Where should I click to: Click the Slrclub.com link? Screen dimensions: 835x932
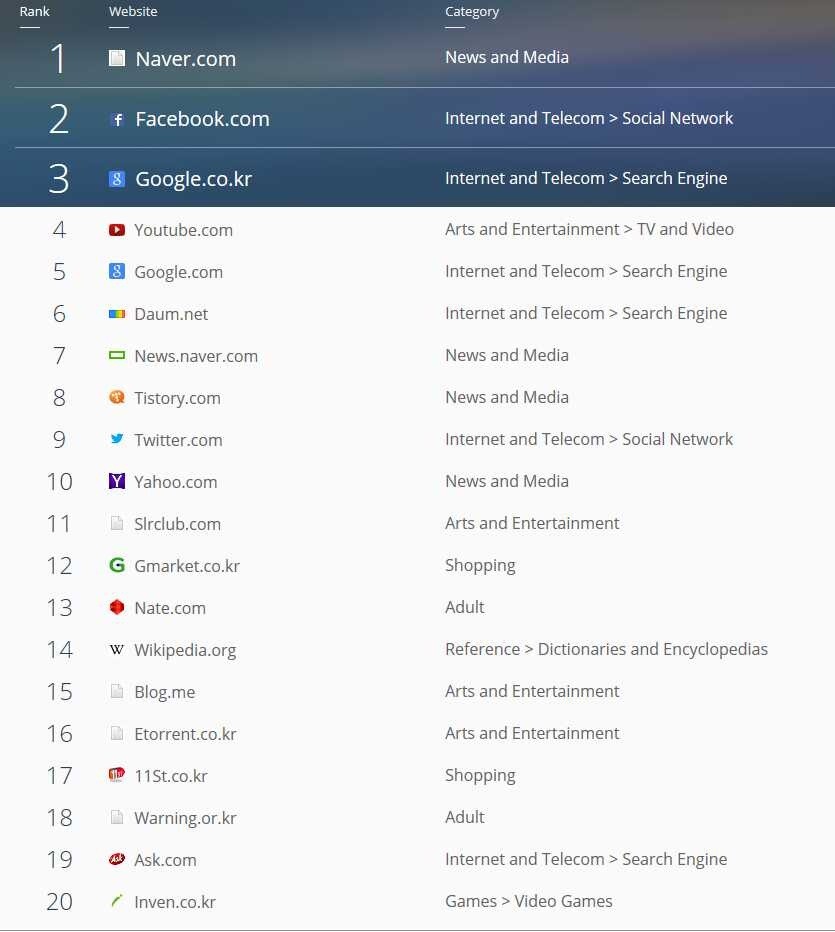point(178,524)
